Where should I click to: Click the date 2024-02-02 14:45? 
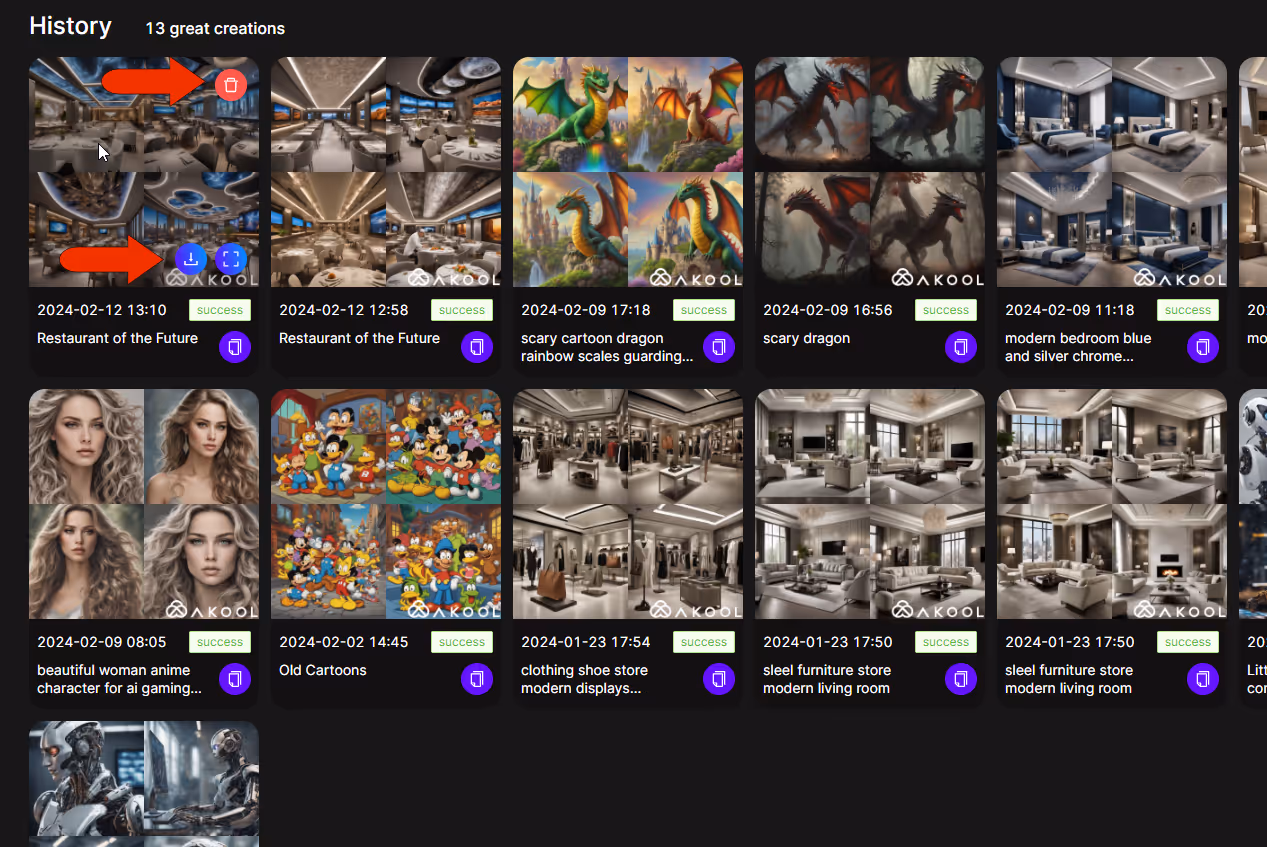[x=344, y=642]
